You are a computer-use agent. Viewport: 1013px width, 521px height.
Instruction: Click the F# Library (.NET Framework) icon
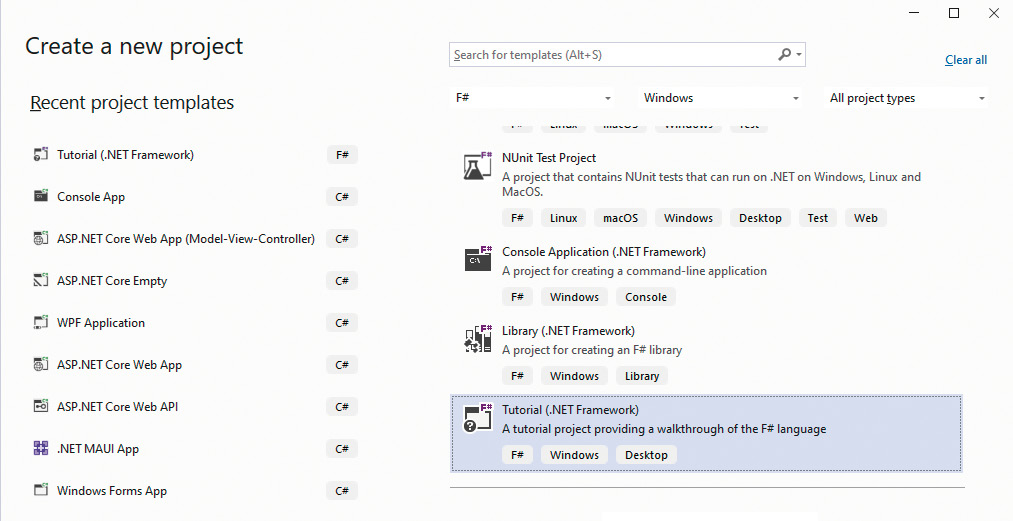[x=478, y=339]
